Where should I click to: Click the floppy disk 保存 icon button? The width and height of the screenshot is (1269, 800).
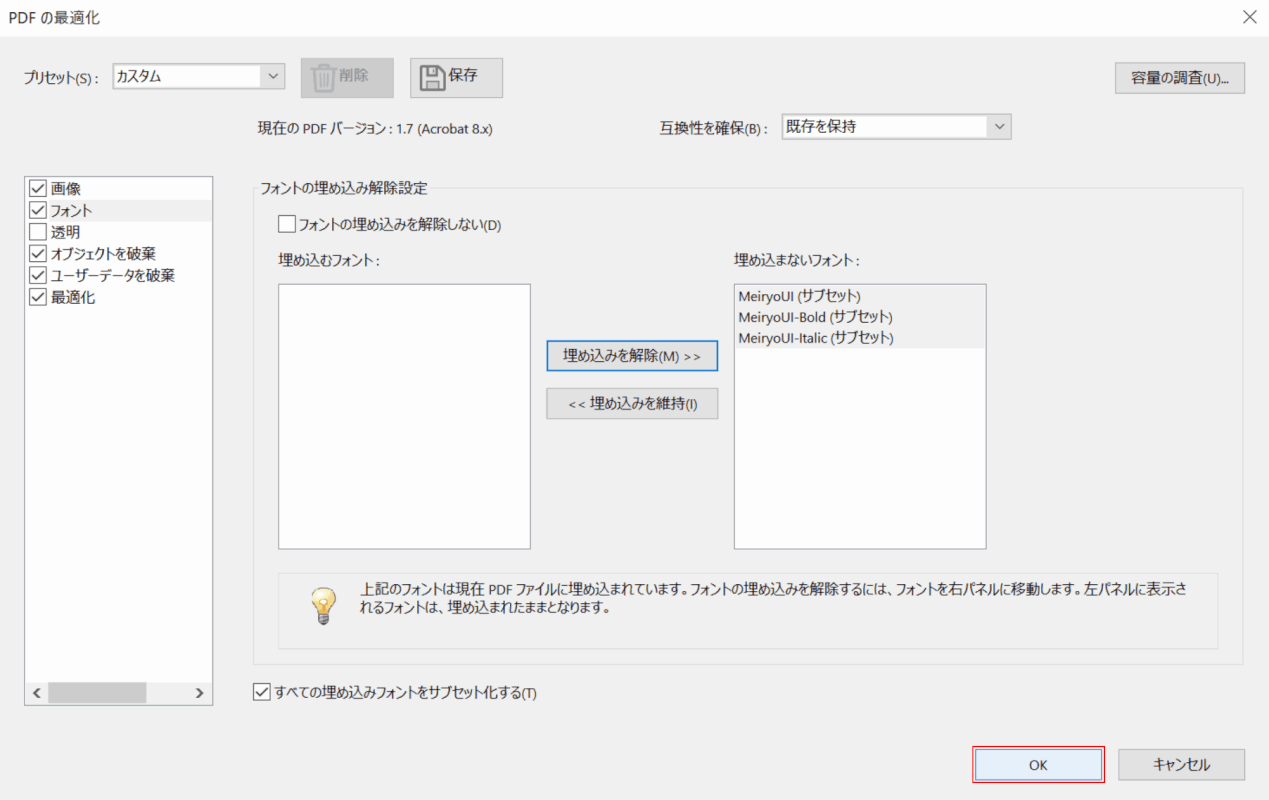coord(456,77)
